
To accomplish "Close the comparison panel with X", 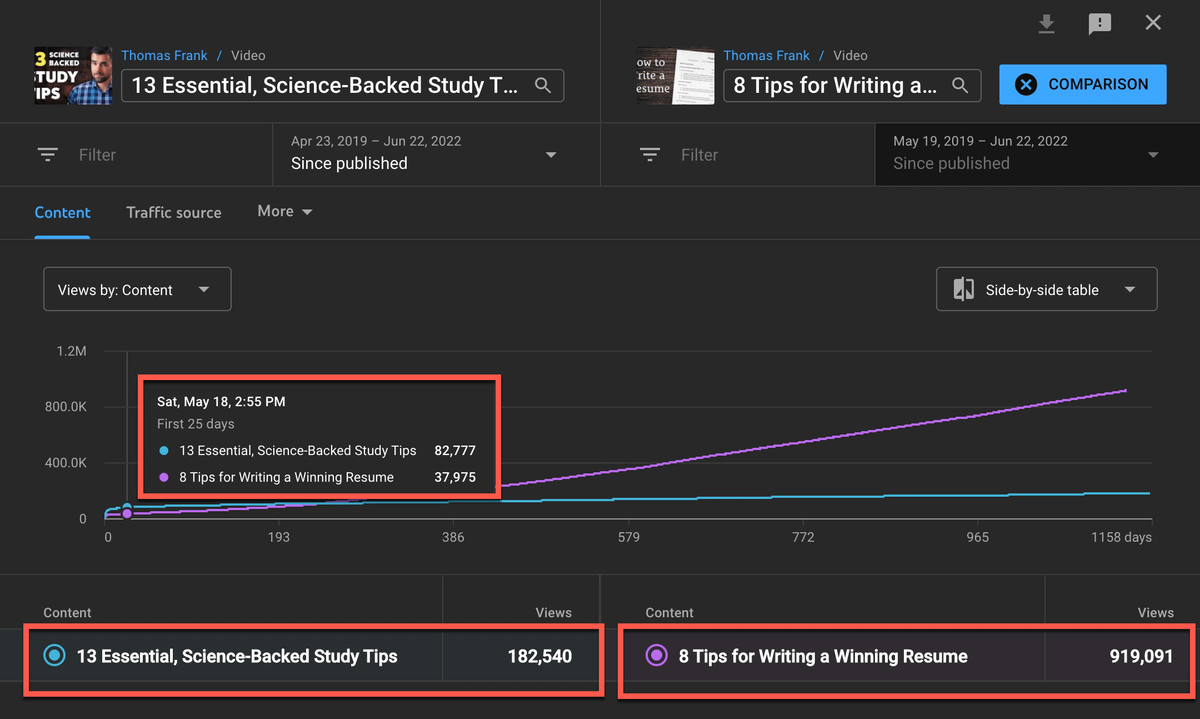I will click(1153, 23).
